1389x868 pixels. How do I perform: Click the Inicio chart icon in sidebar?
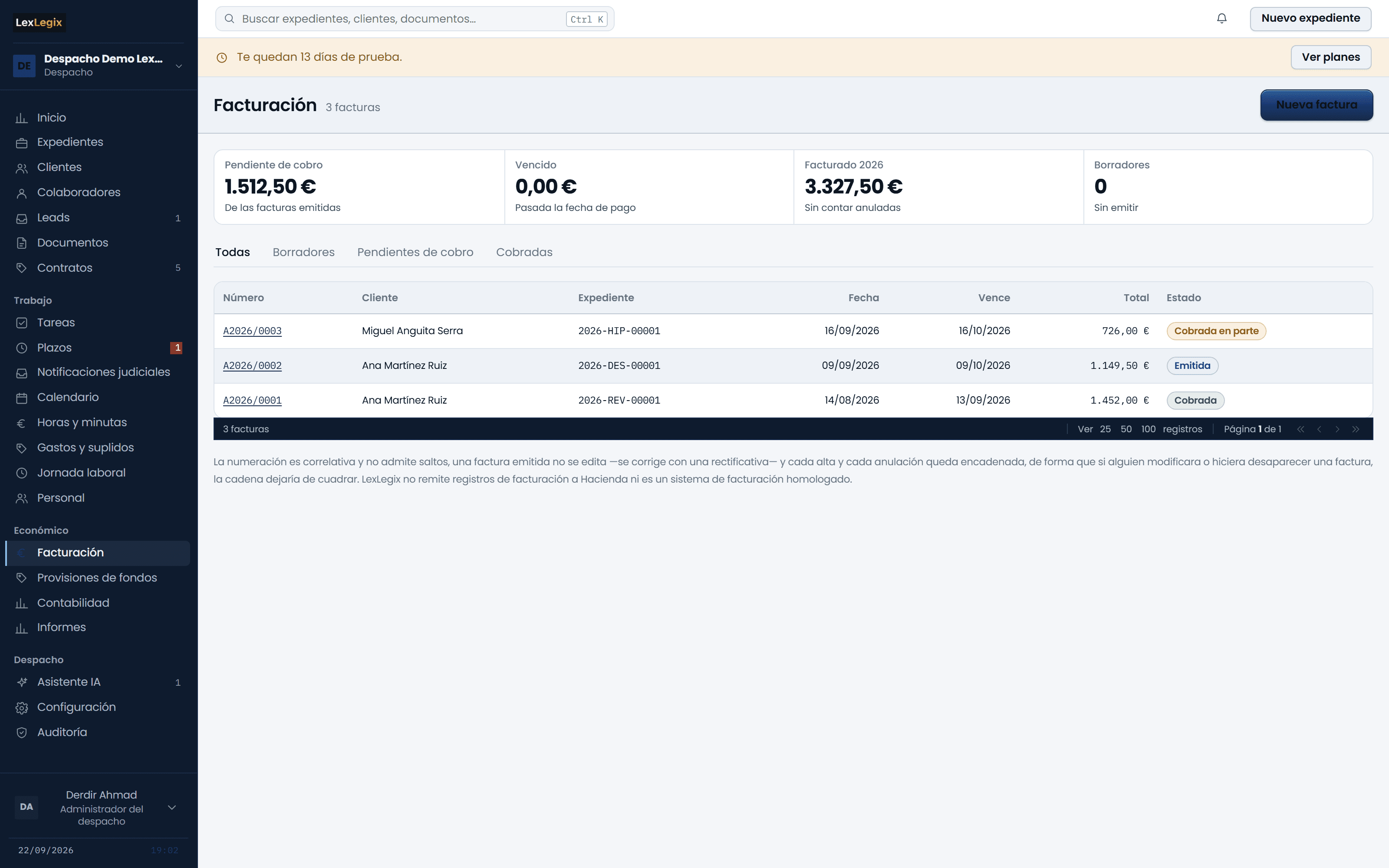[x=22, y=118]
